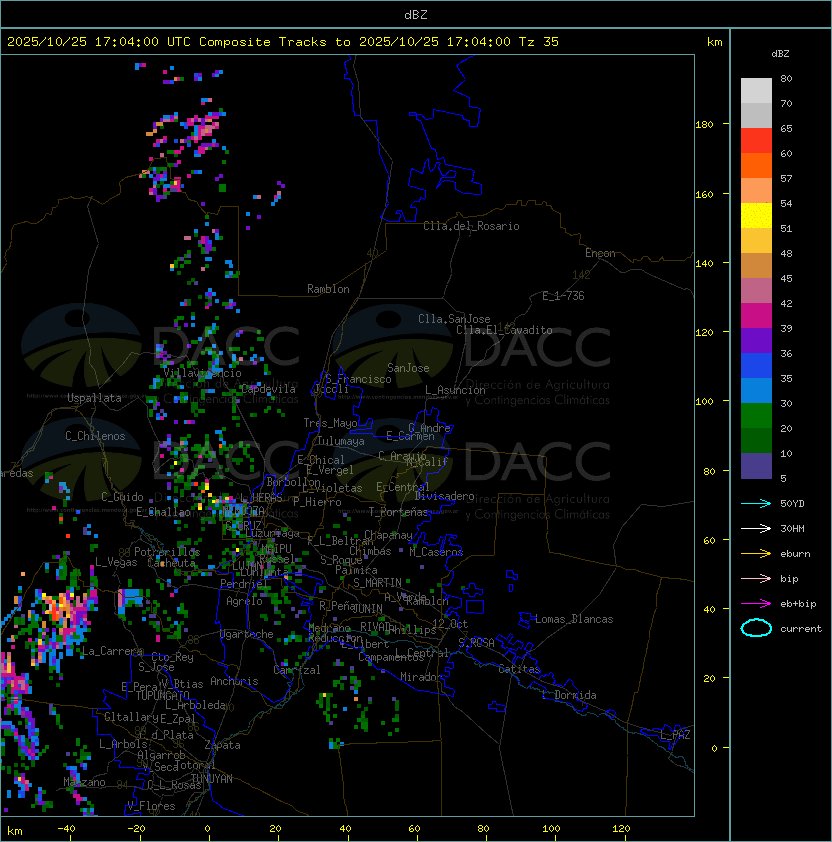832x842 pixels.
Task: Click the 'C_Chilenos' map label
Action: [95, 436]
